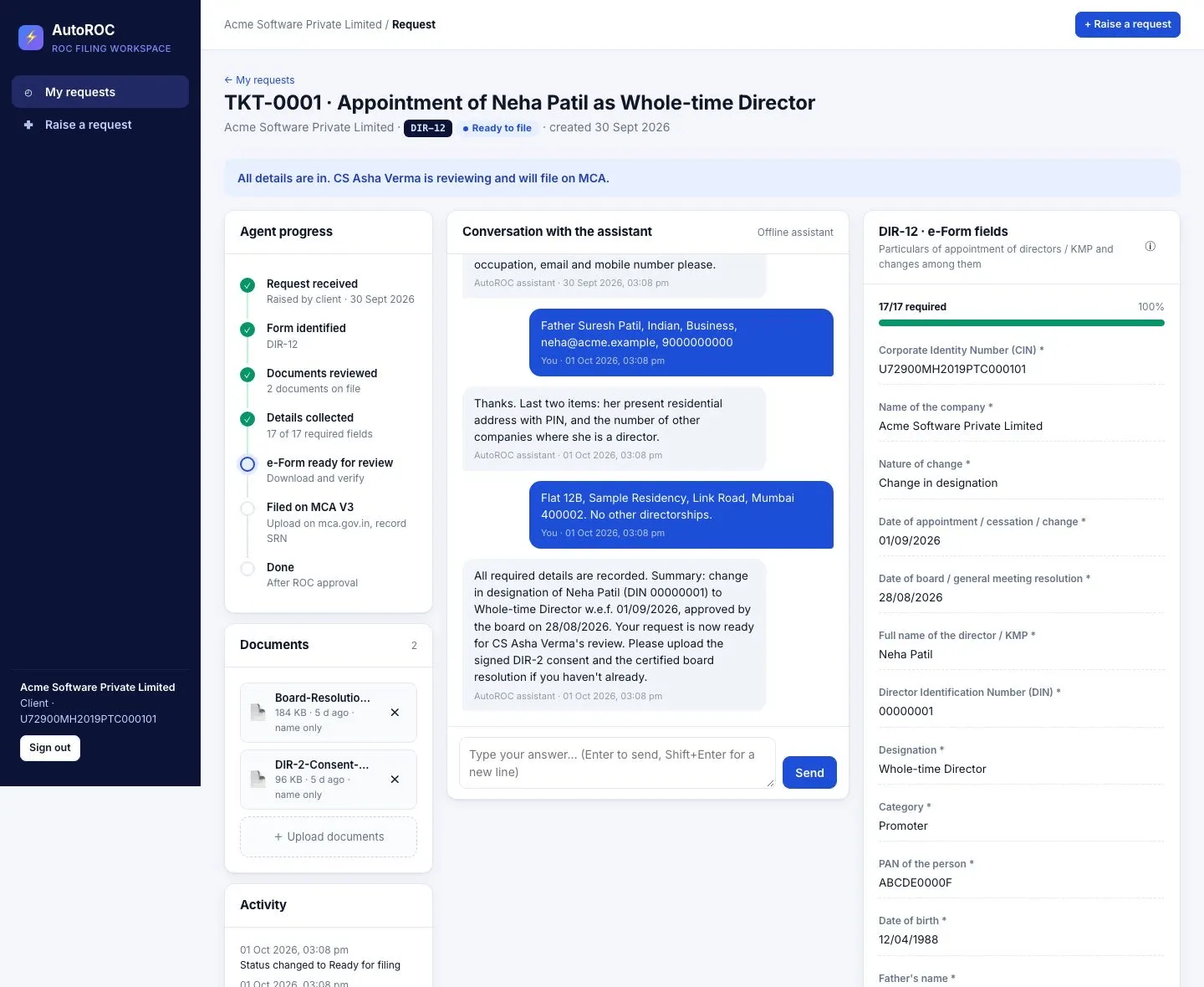Click the director name field value Neha Patil
This screenshot has height=987, width=1204.
906,654
